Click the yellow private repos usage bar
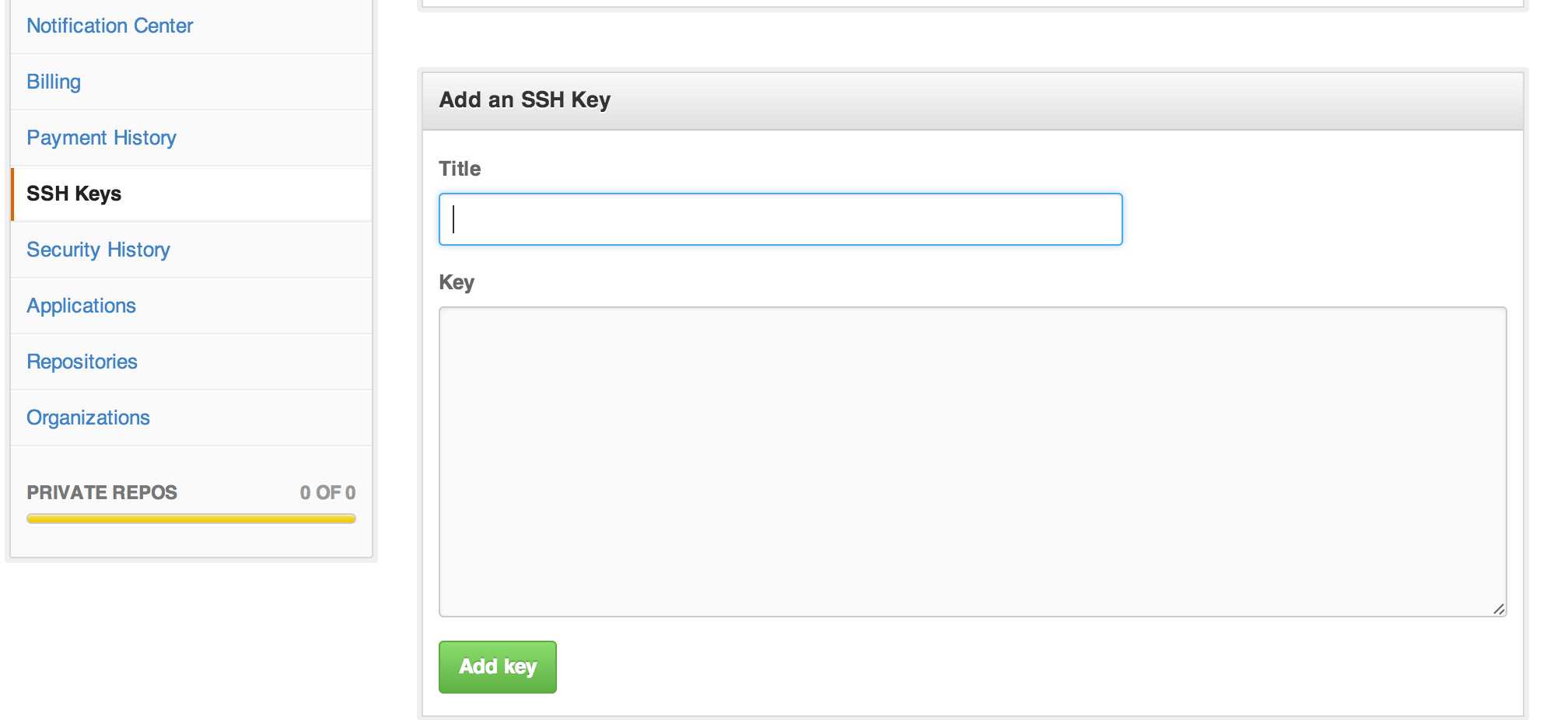The height and width of the screenshot is (720, 1568). coord(191,519)
